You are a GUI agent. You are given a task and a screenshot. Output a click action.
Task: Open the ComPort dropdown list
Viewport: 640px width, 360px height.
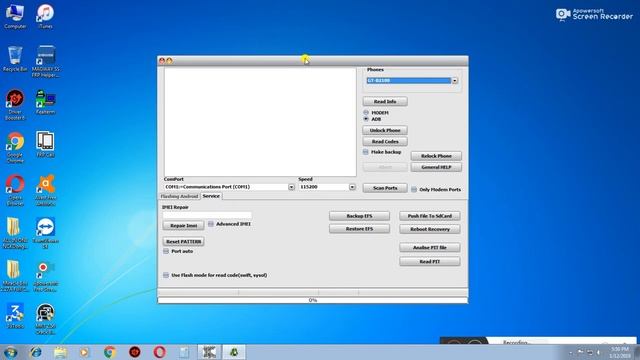pos(291,187)
